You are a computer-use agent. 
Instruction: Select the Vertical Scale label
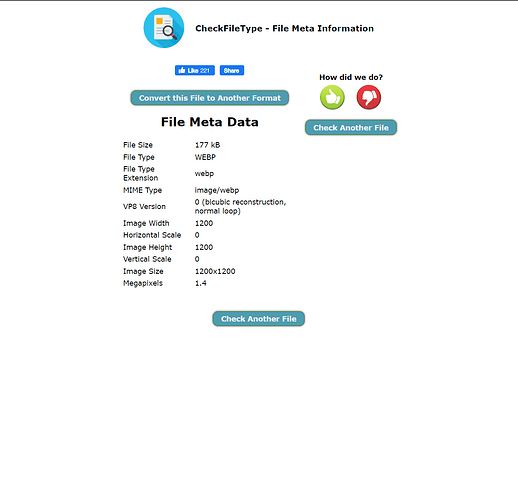[147, 259]
